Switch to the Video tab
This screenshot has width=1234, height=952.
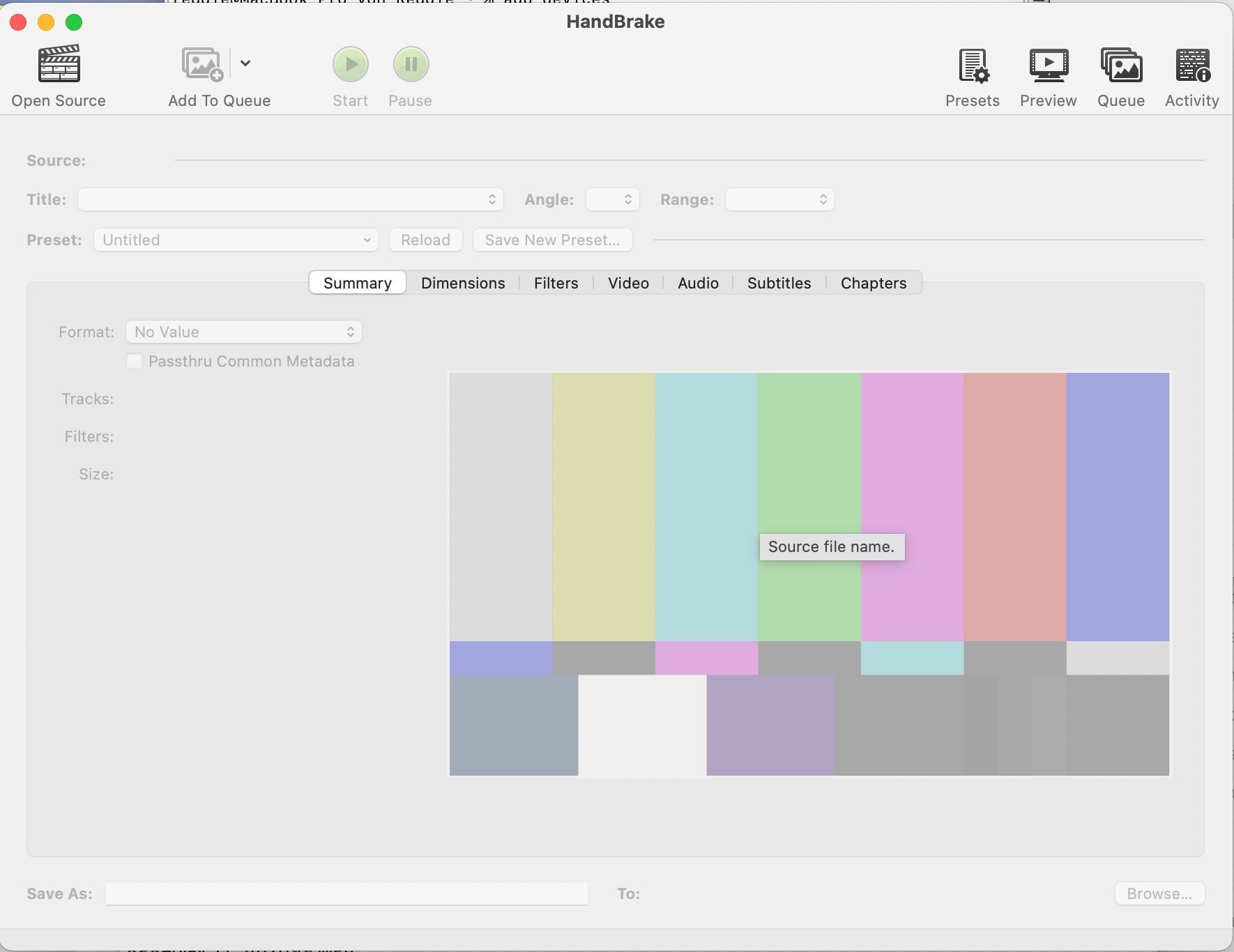coord(628,283)
